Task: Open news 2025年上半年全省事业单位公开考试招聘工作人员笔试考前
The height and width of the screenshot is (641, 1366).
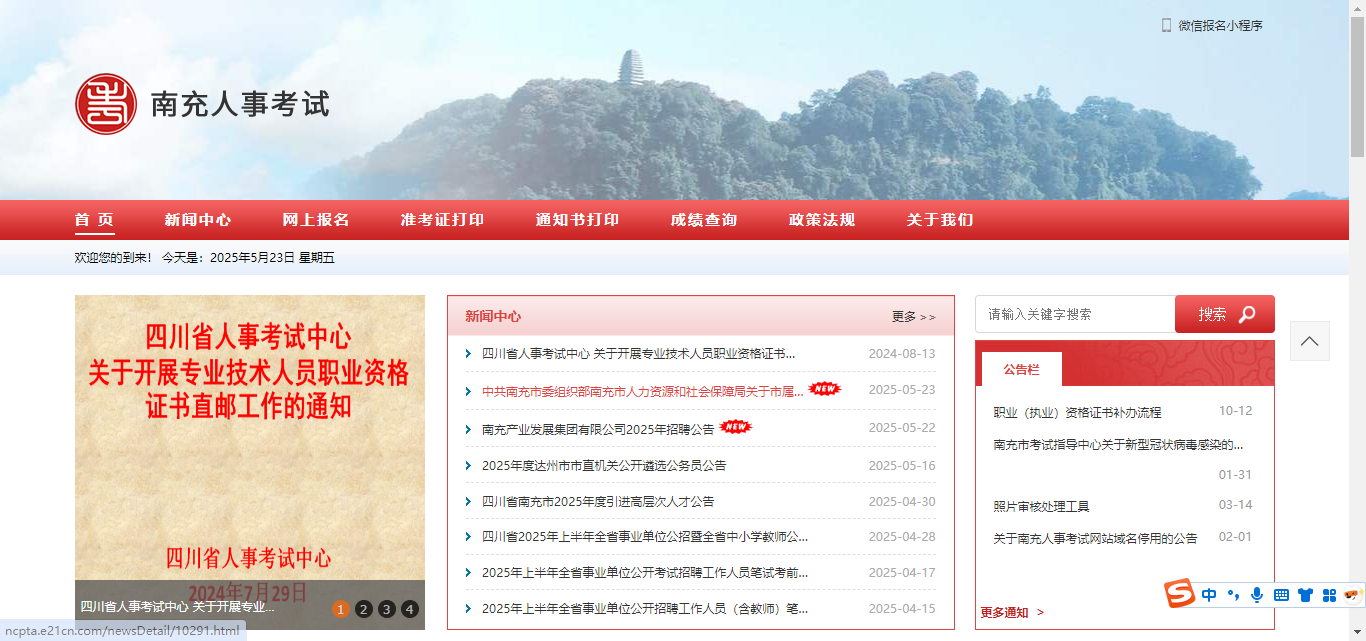Action: [x=645, y=573]
